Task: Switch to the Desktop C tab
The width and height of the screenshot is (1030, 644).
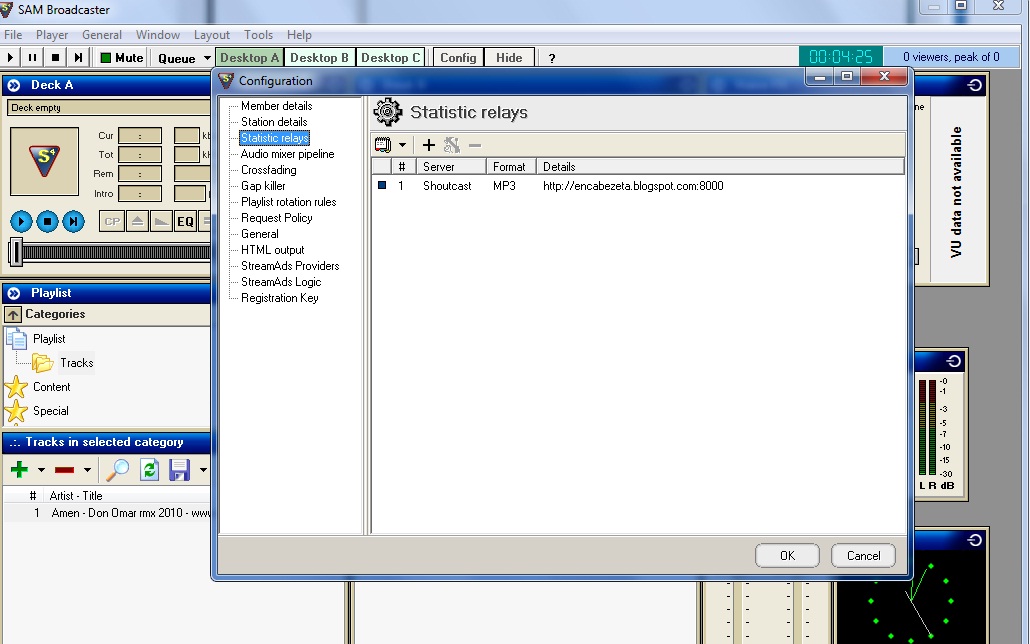Action: coord(390,58)
